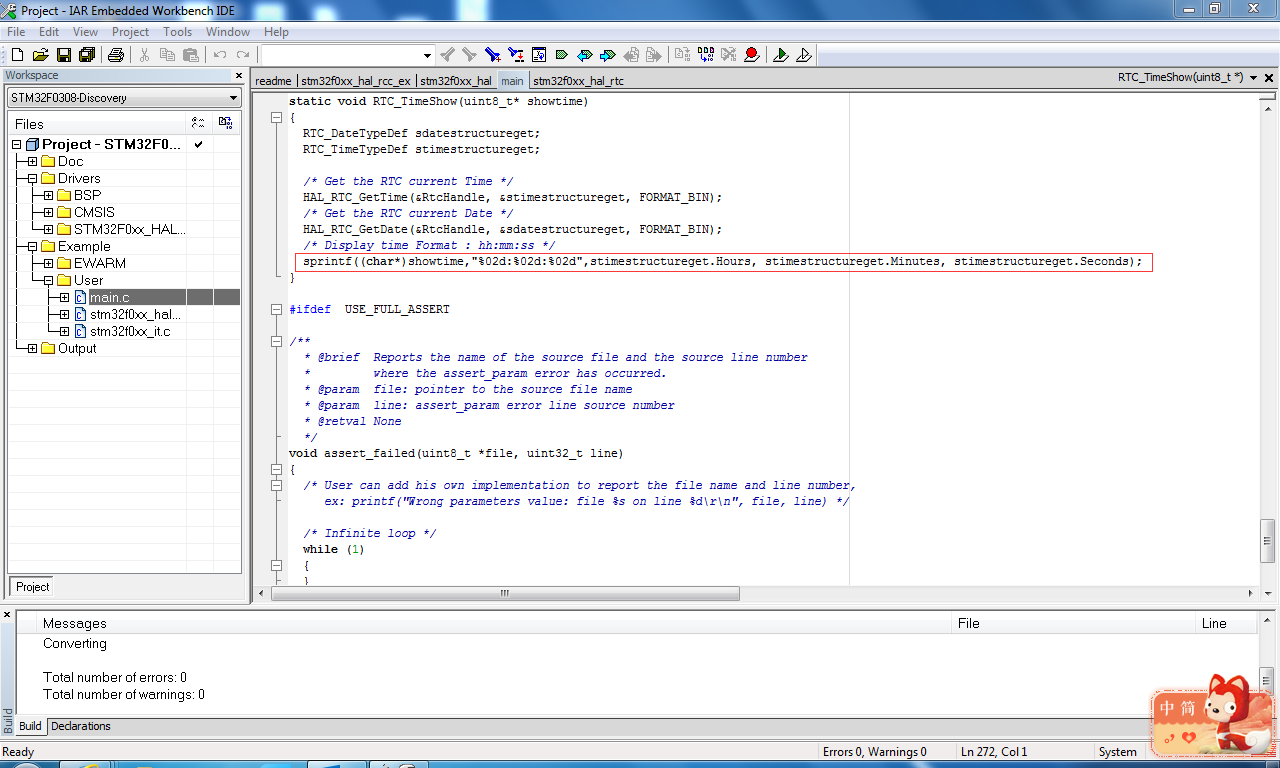Expand the Doc folder in the tree
The height and width of the screenshot is (768, 1280).
click(x=32, y=161)
